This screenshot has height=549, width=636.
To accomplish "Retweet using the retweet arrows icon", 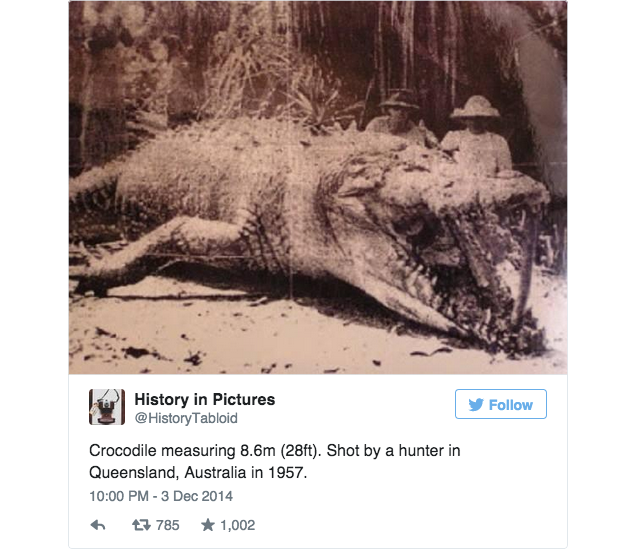I will (141, 525).
